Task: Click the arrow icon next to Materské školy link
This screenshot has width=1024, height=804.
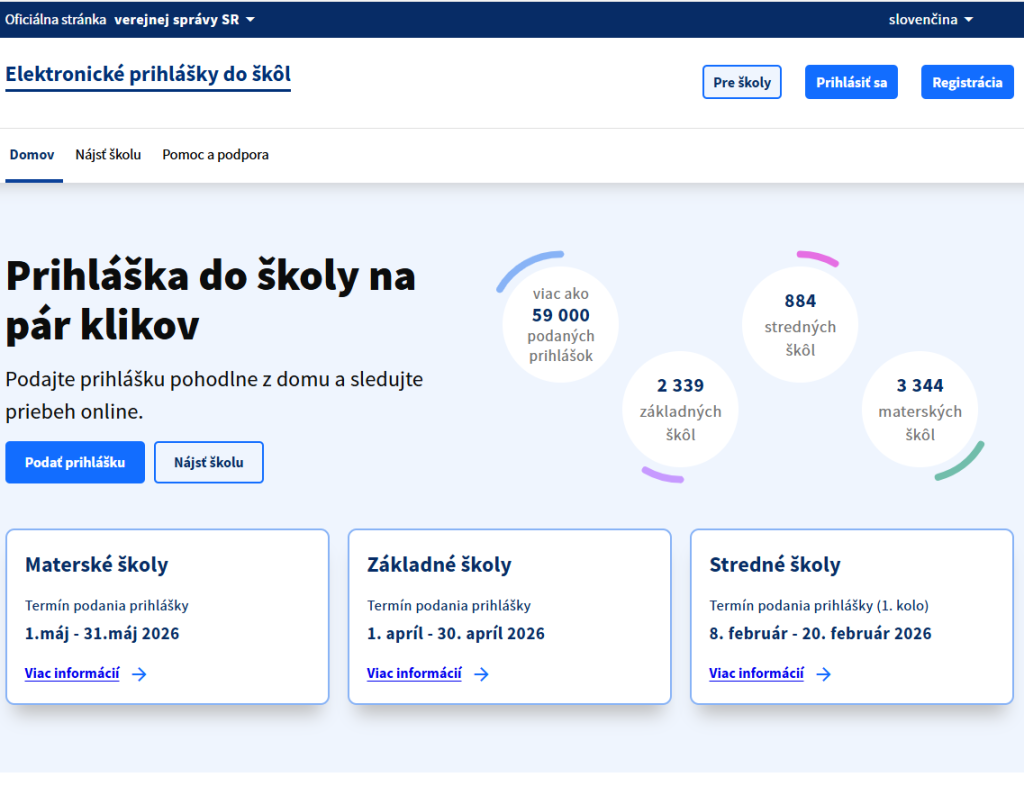Action: [x=141, y=674]
